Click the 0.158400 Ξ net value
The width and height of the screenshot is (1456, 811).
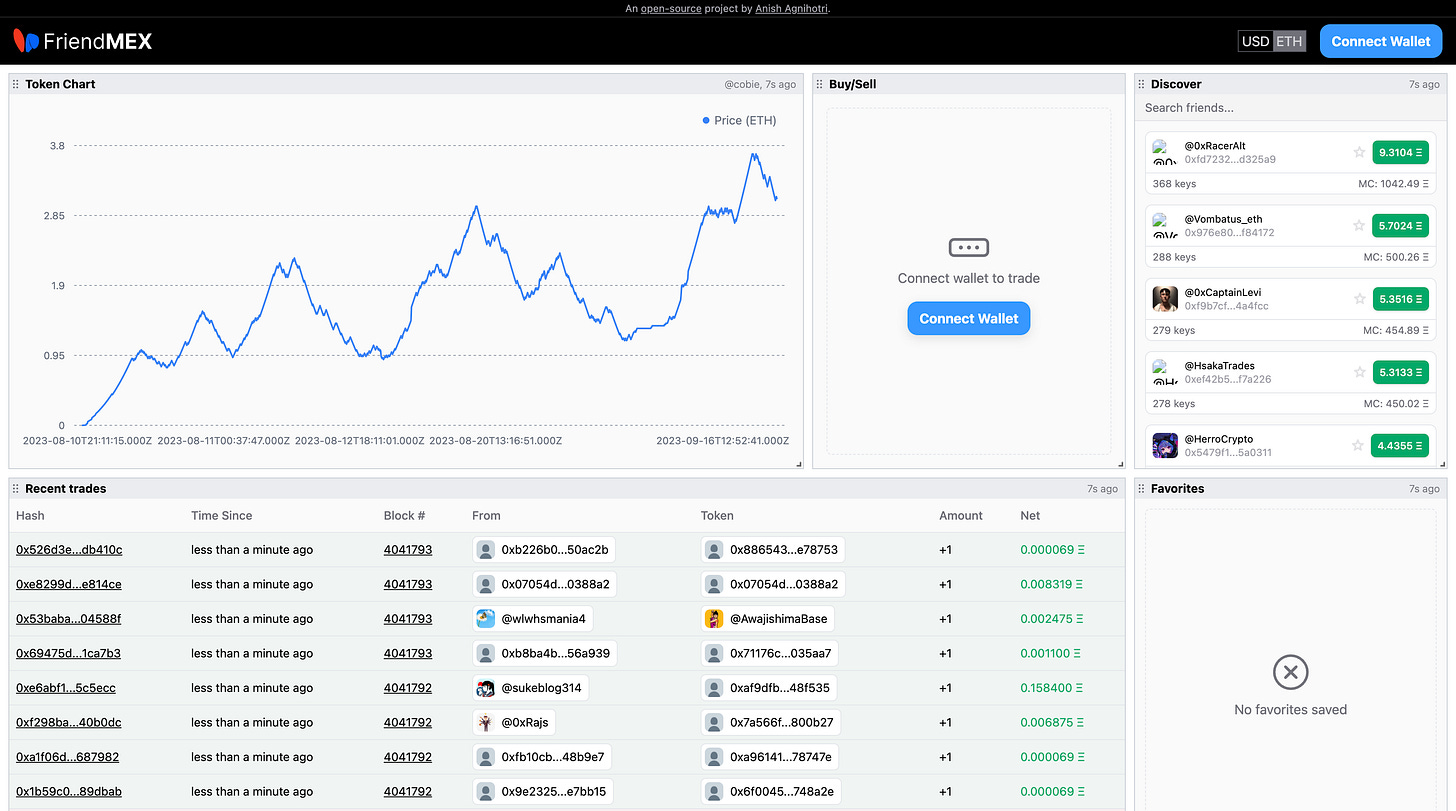tap(1052, 688)
